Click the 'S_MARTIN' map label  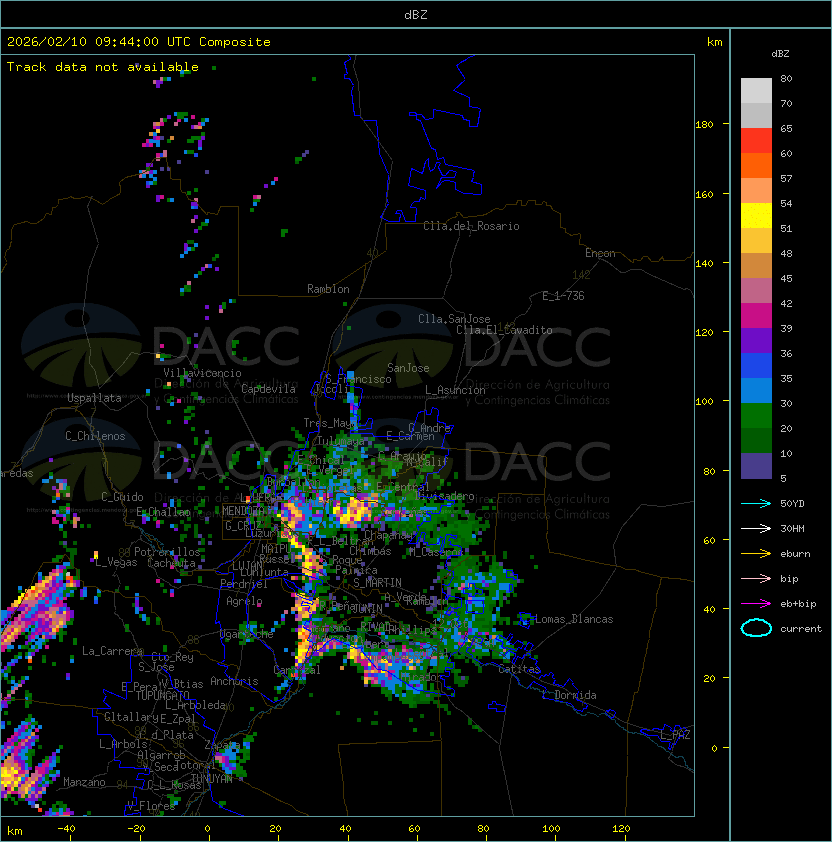[x=378, y=583]
